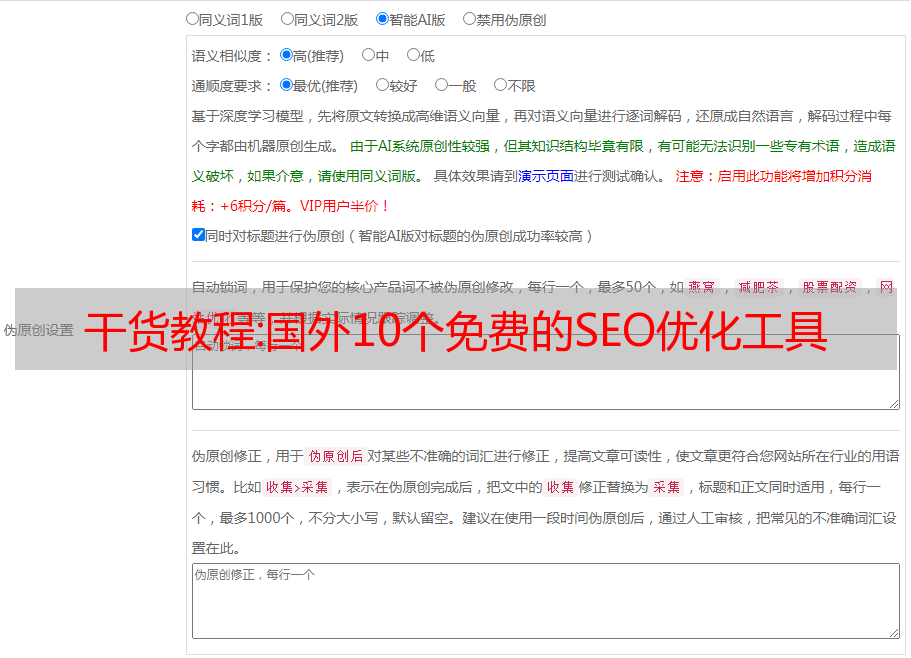Set 通顺度要求 to 最优(推荐)
The height and width of the screenshot is (658, 911).
coord(286,85)
